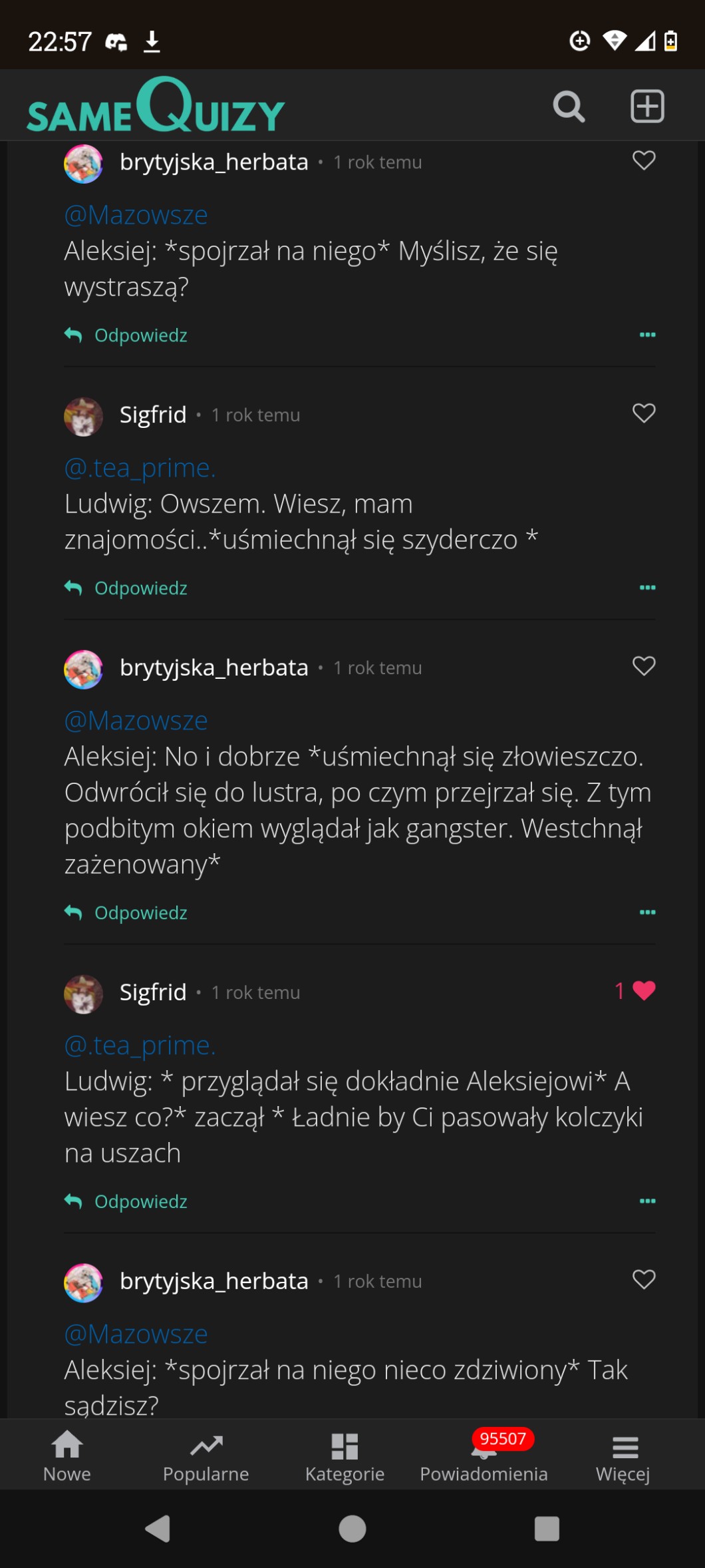The image size is (705, 1568).
Task: Open the SameQuizy logo home
Action: tap(156, 106)
